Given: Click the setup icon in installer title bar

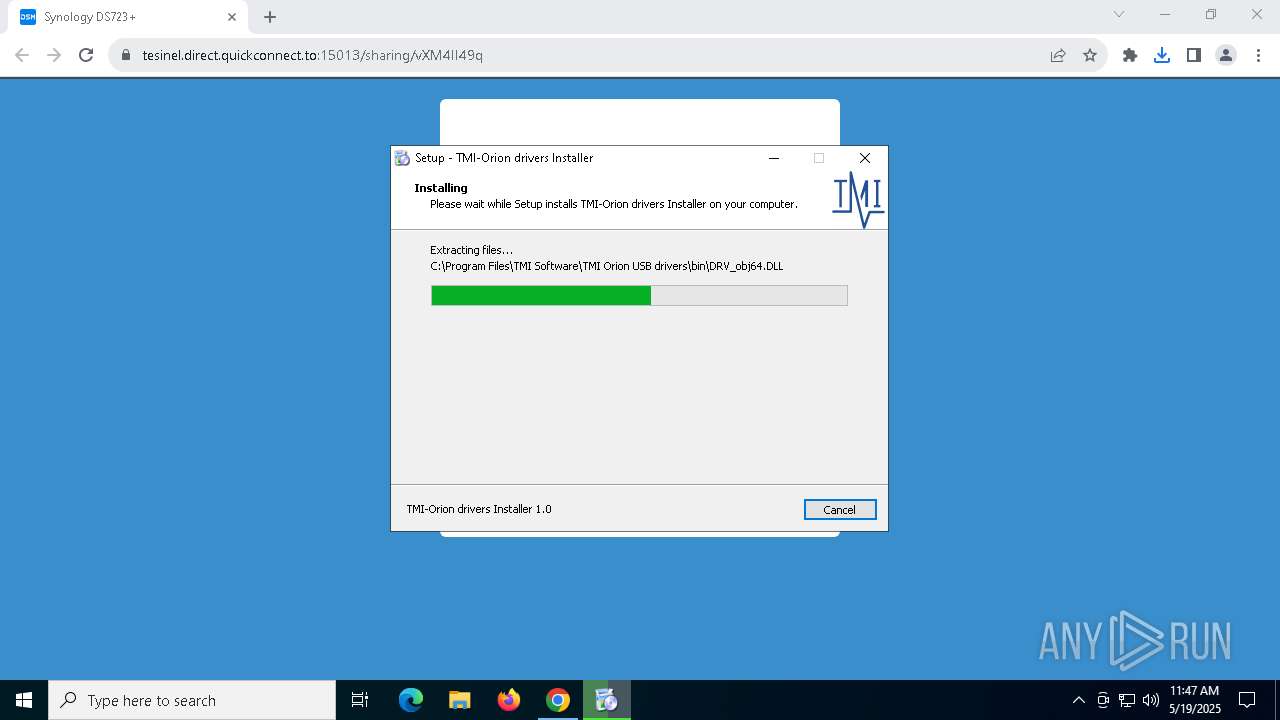Looking at the screenshot, I should click(x=402, y=158).
